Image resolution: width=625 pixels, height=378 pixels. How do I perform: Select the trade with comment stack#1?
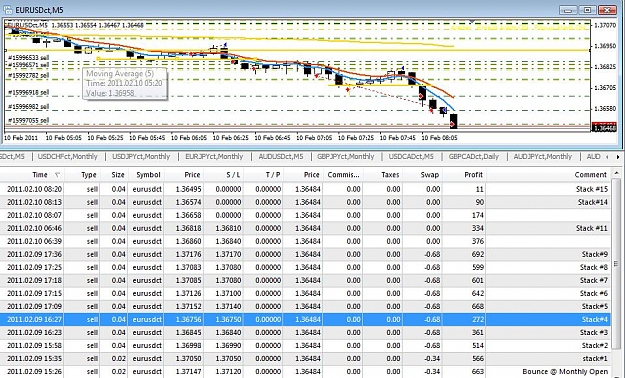[x=305, y=358]
